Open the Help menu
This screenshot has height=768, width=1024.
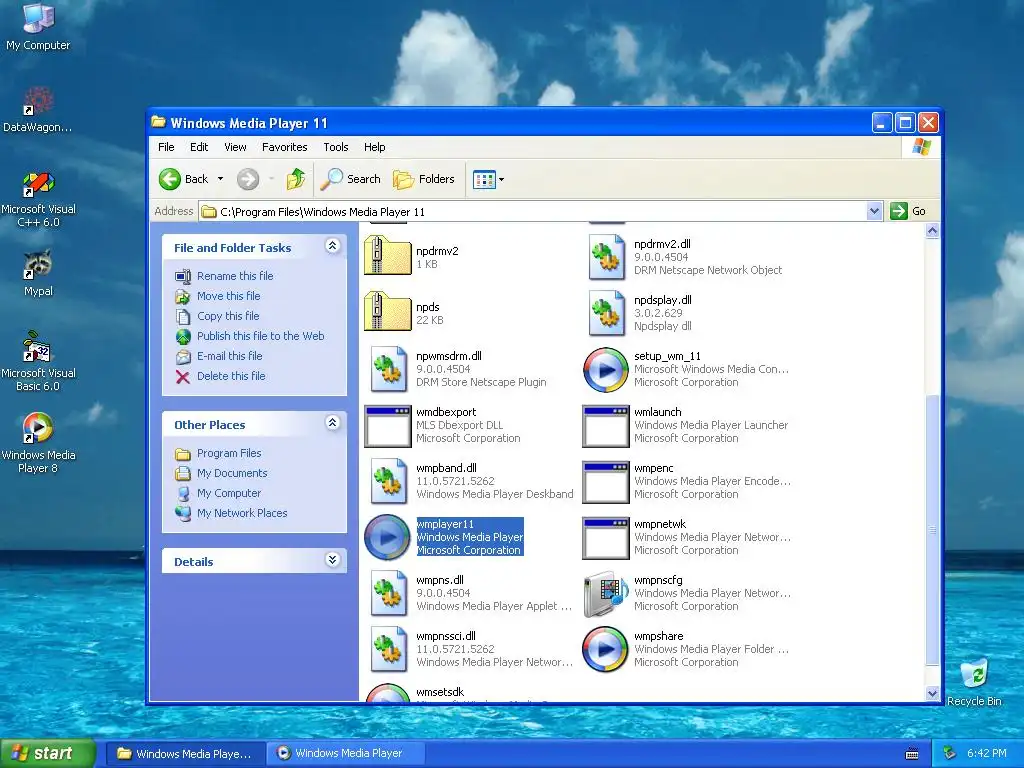pos(374,147)
